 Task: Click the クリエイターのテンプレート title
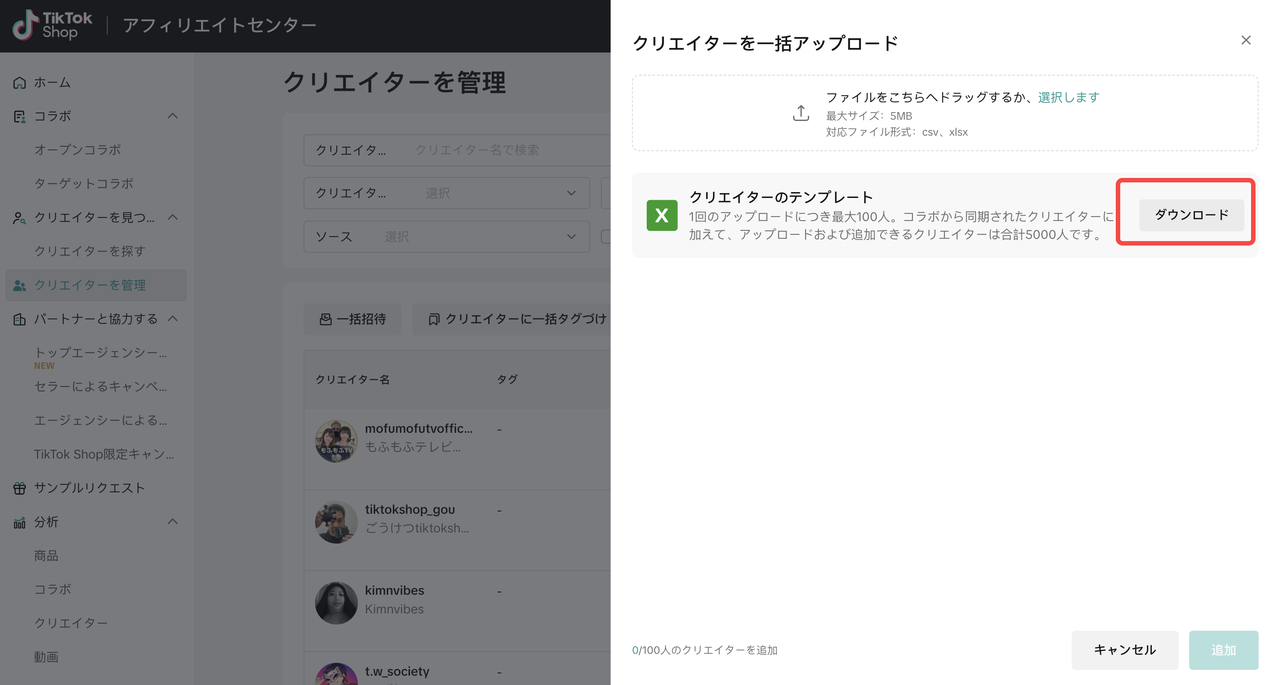(x=781, y=197)
